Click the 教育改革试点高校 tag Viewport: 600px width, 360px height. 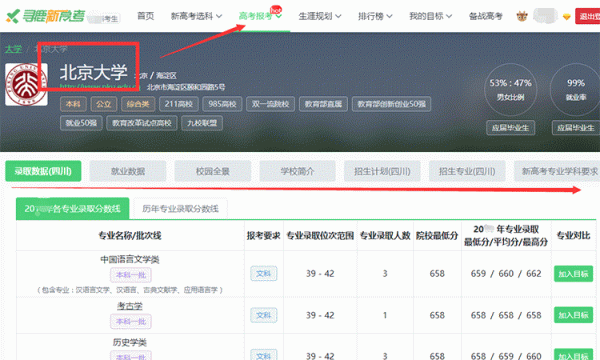click(142, 123)
